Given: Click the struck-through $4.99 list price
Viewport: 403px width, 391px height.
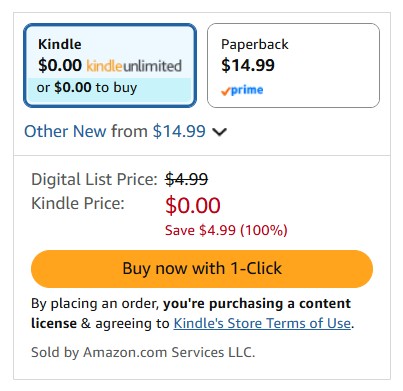Looking at the screenshot, I should point(186,179).
